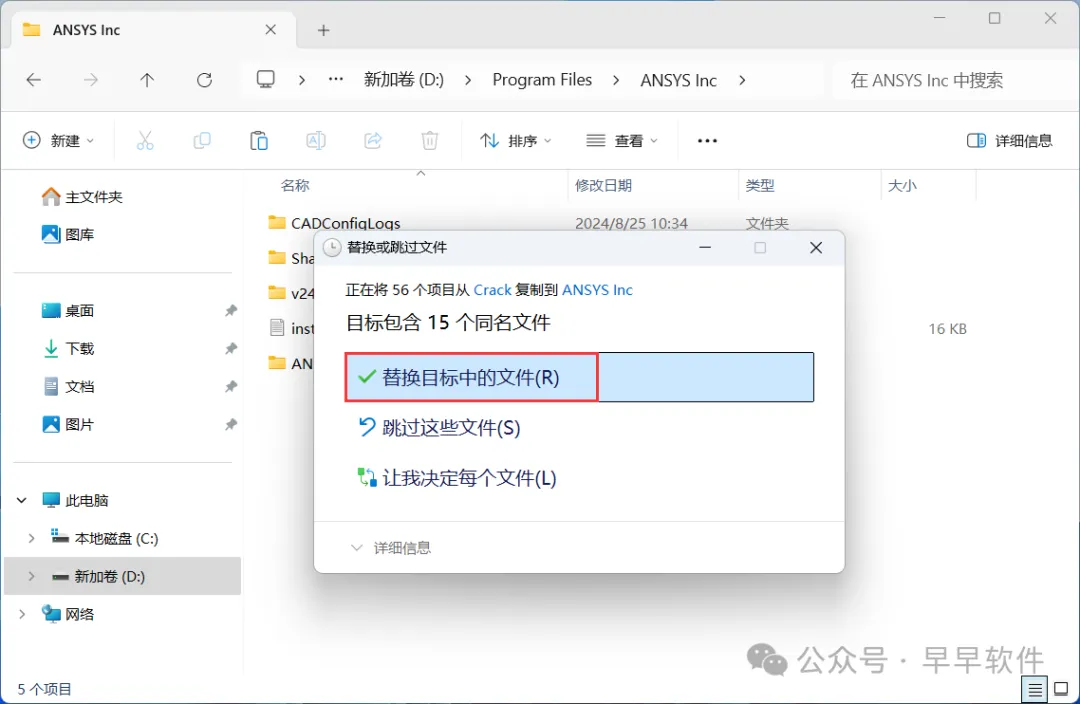Refresh the current folder view

pyautogui.click(x=204, y=80)
